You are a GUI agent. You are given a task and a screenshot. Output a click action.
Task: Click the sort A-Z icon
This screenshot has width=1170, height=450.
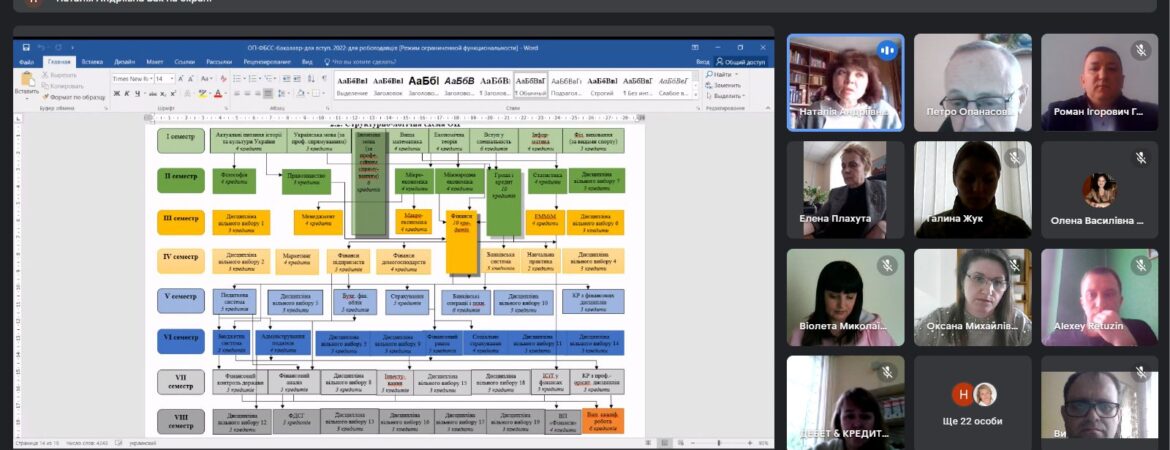311,79
